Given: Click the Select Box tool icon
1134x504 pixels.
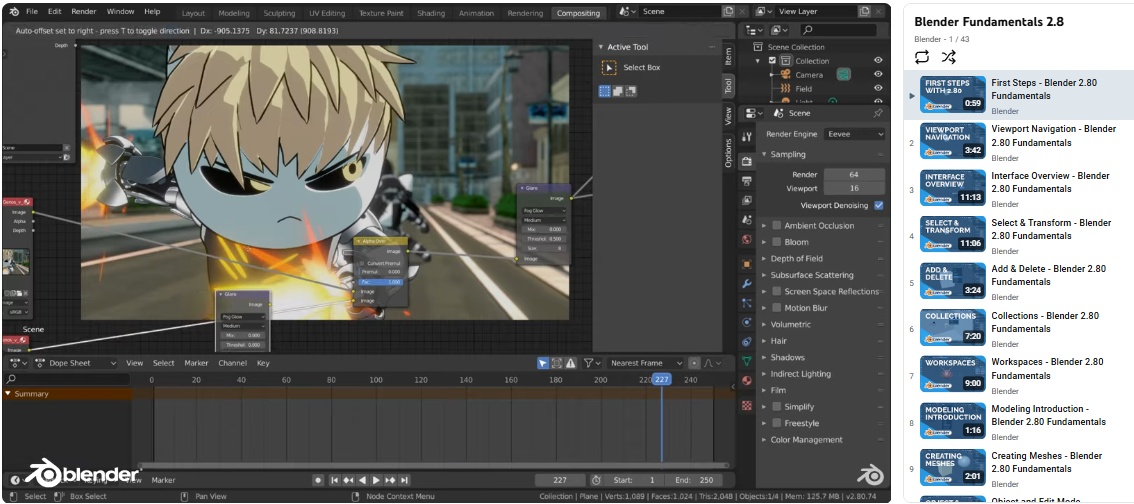Looking at the screenshot, I should [609, 67].
